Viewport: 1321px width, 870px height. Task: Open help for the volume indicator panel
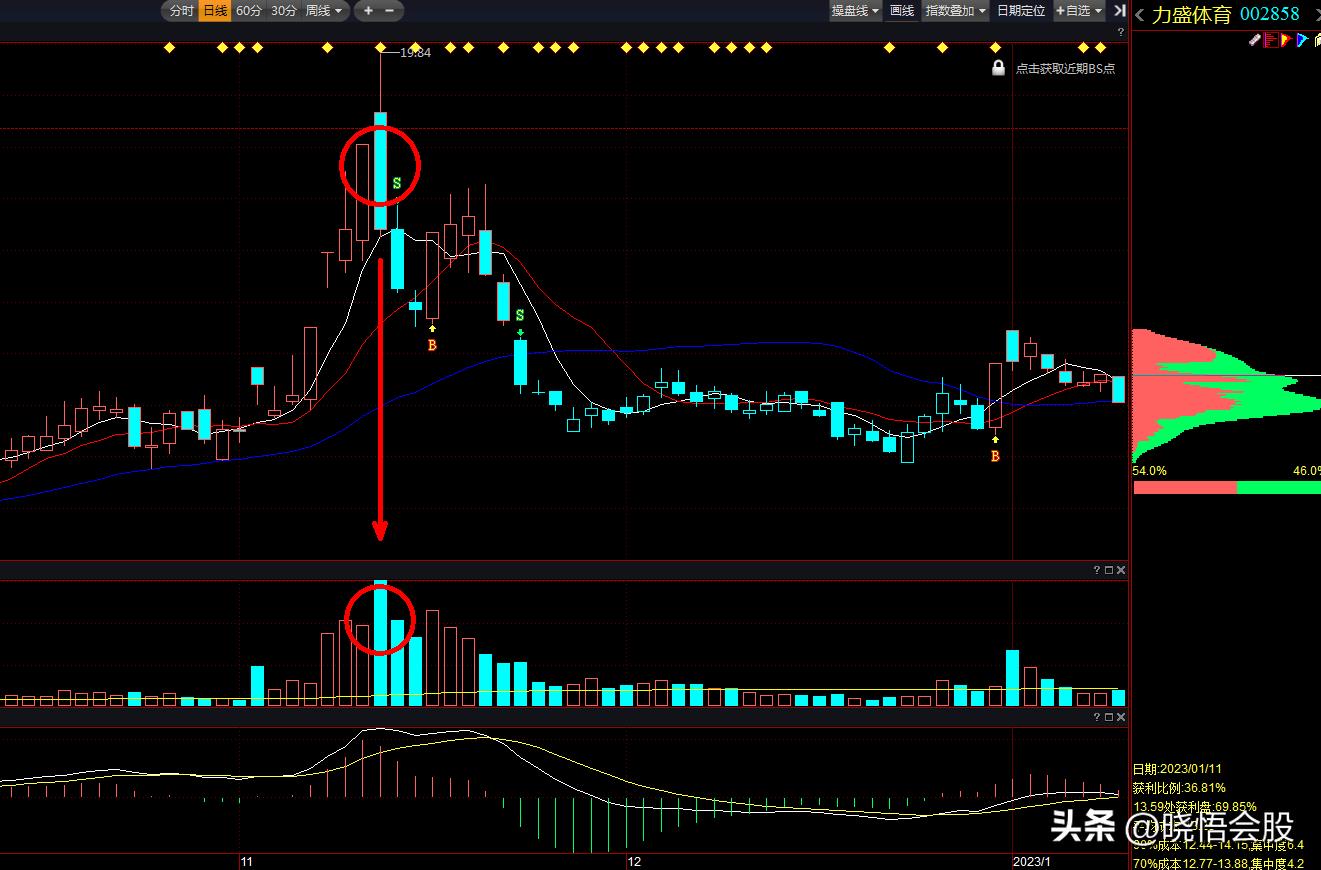pyautogui.click(x=1097, y=570)
